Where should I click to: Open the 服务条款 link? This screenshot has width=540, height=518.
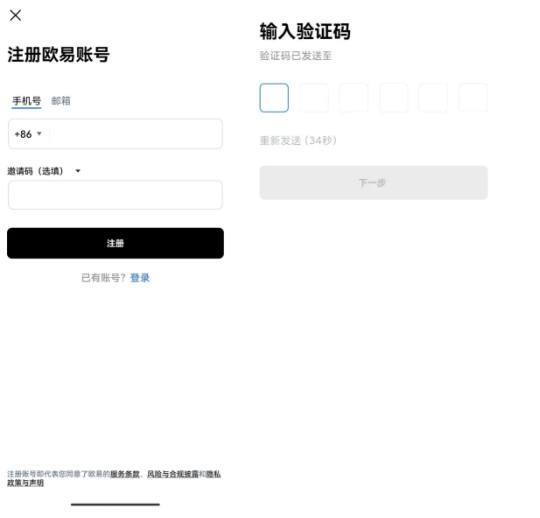[x=125, y=474]
